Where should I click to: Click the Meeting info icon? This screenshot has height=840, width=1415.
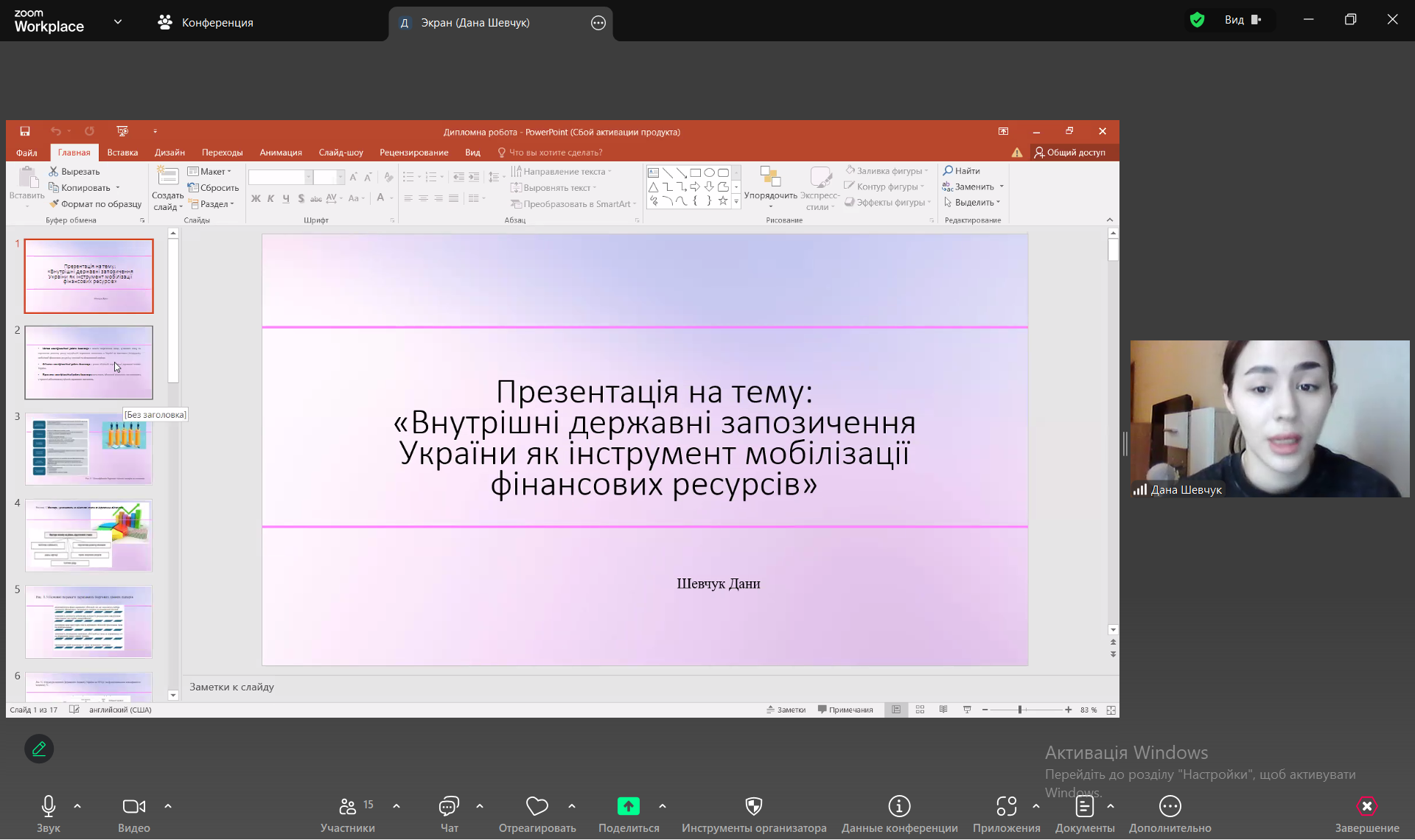pos(899,807)
